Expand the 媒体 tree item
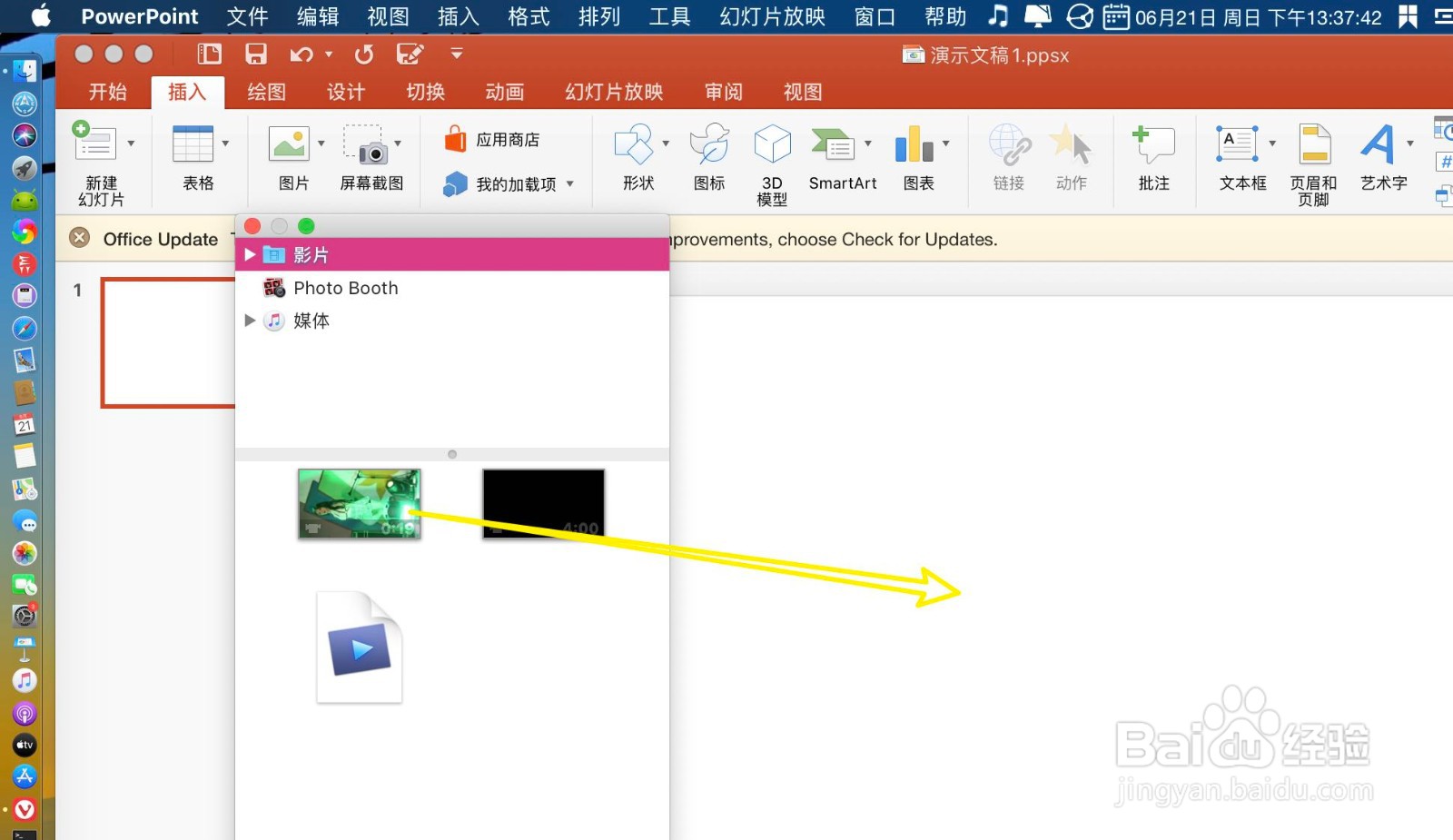Screen dimensions: 1453x840 pos(250,321)
